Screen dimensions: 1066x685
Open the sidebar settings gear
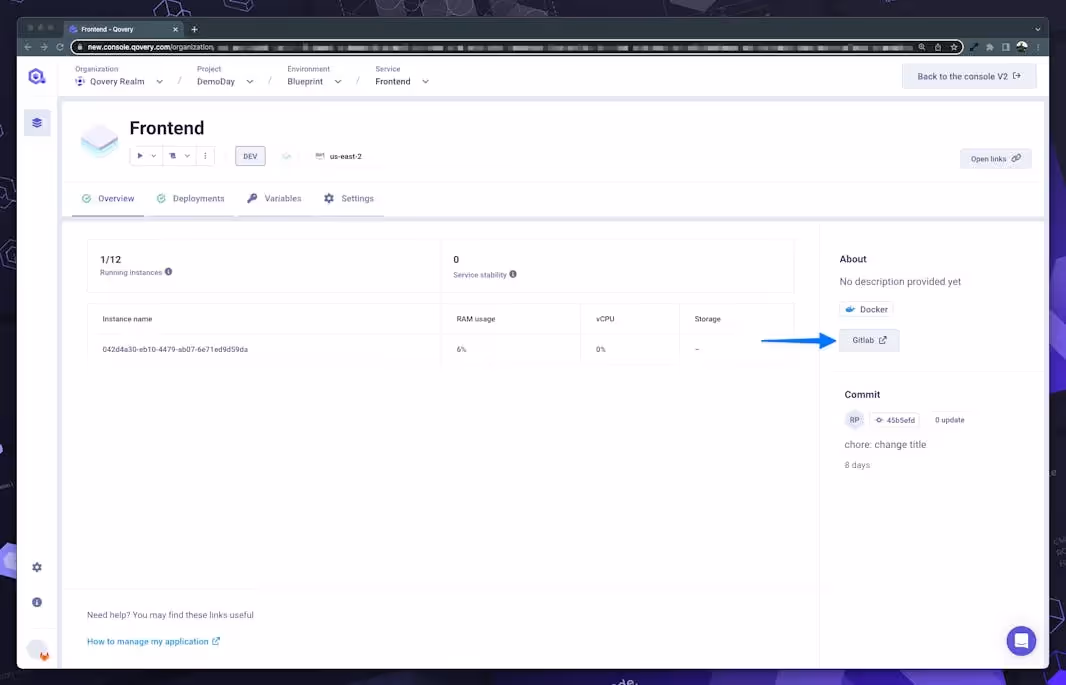[x=37, y=567]
